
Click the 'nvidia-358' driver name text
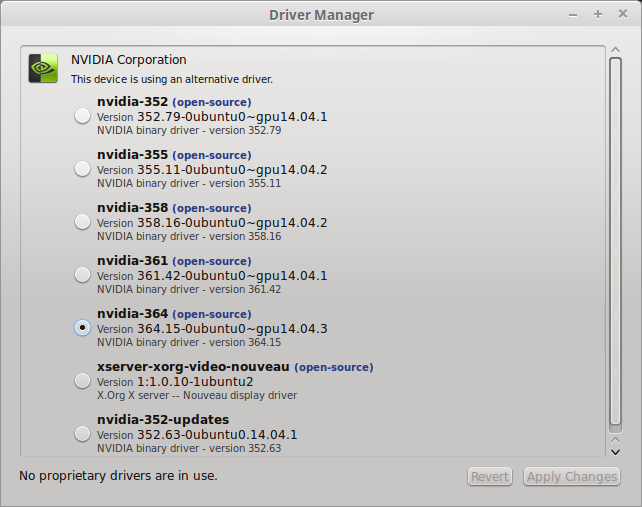[132, 208]
